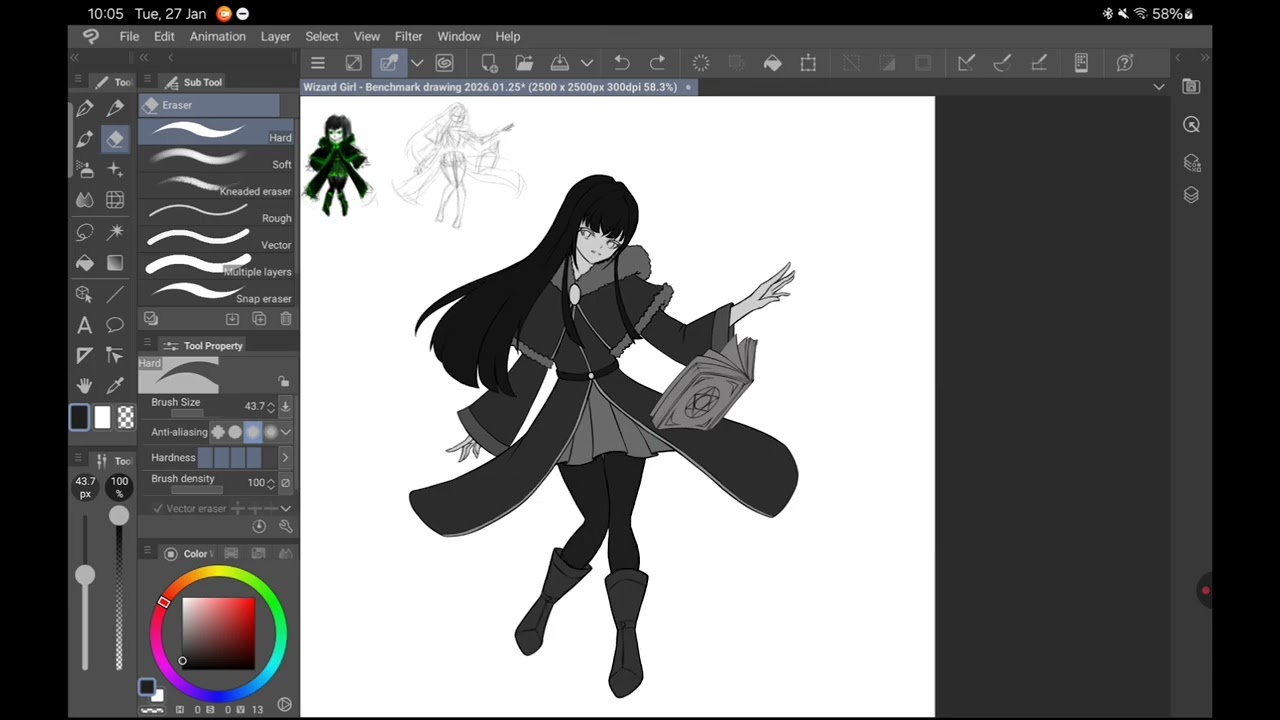Click the Delete sub tool trash icon

tap(286, 319)
